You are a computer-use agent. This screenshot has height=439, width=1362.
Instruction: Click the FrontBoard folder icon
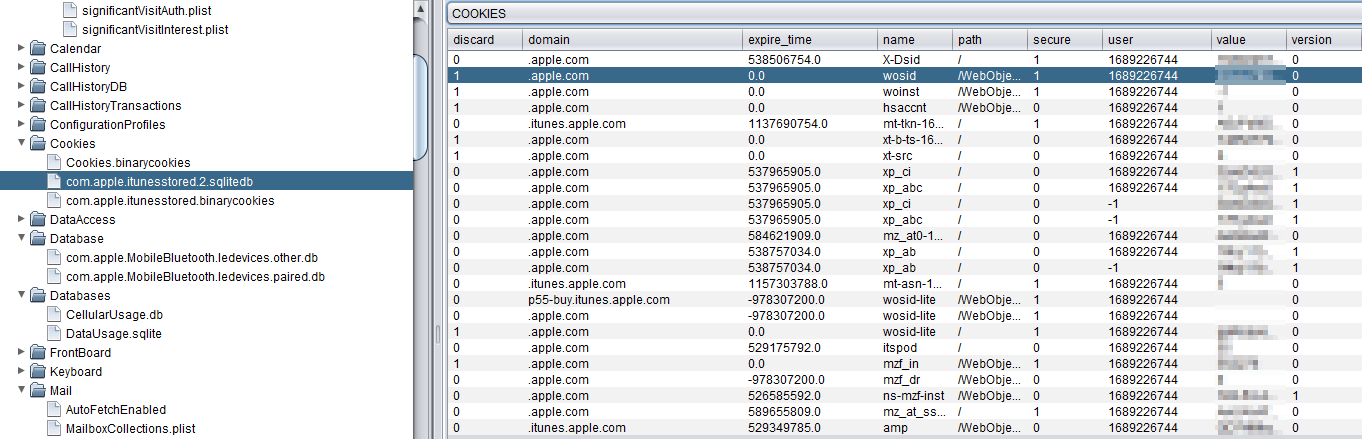[x=38, y=352]
